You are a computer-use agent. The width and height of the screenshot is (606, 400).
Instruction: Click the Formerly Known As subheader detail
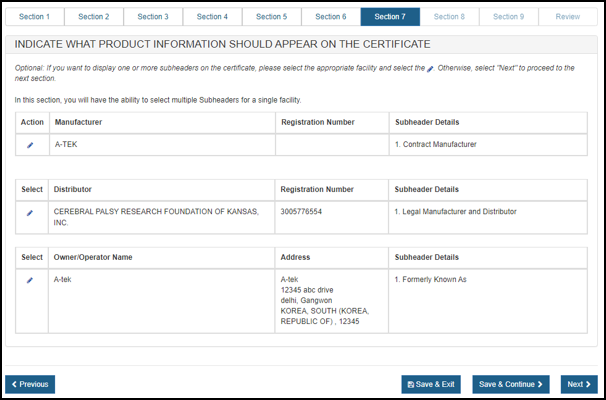click(x=431, y=280)
